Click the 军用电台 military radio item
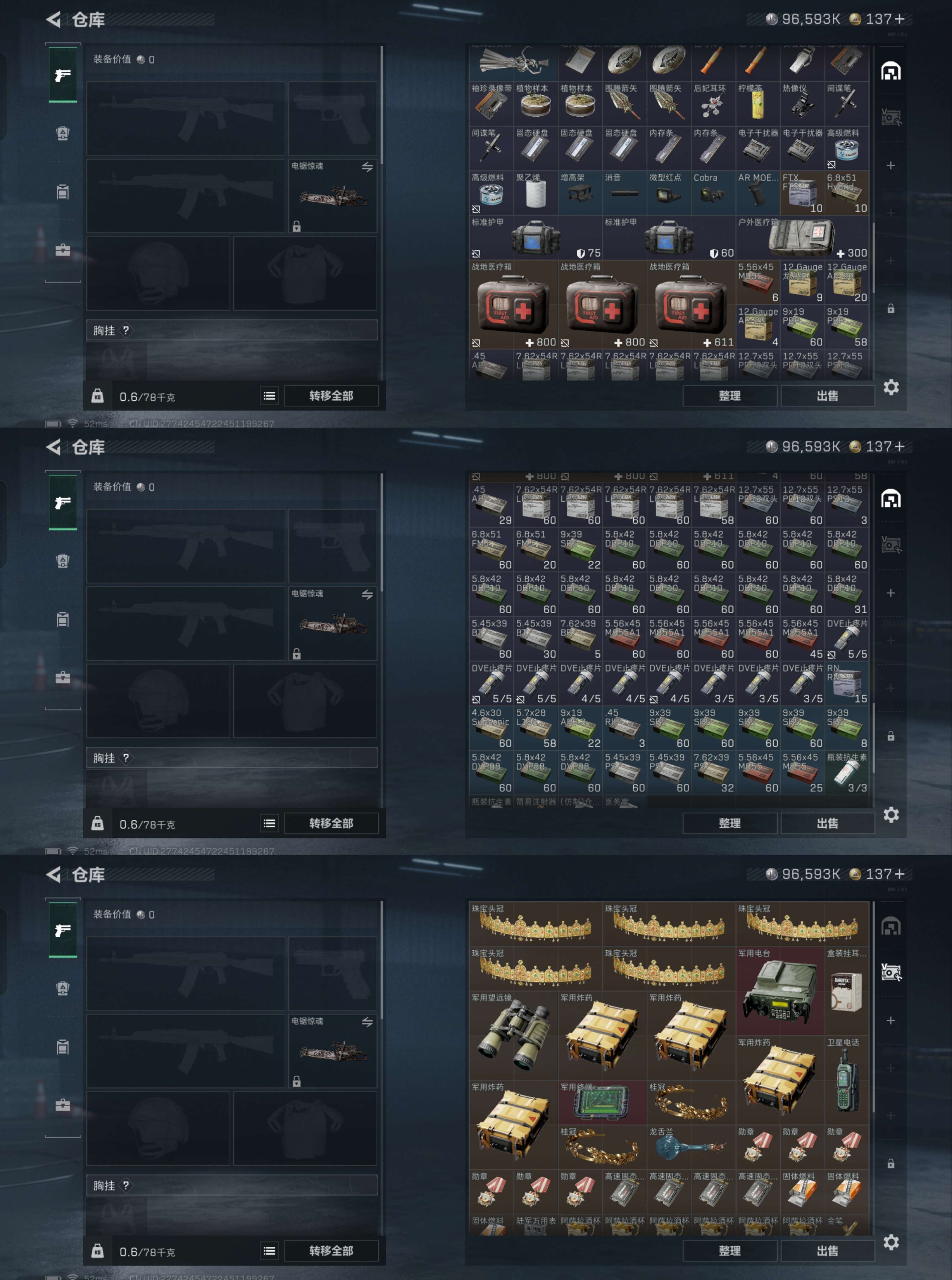This screenshot has height=1280, width=952. (780, 991)
